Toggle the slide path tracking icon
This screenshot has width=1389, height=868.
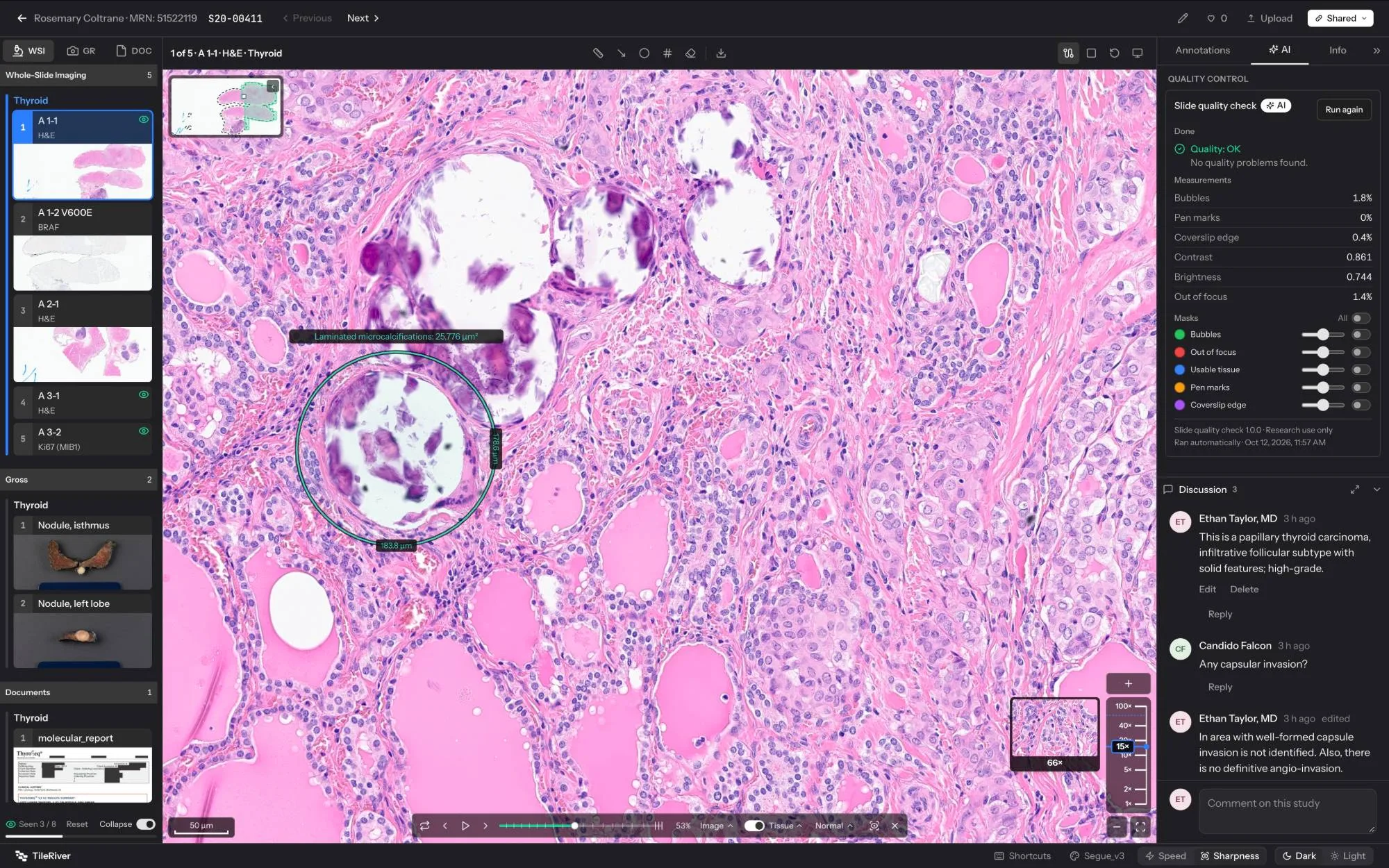click(x=1068, y=53)
